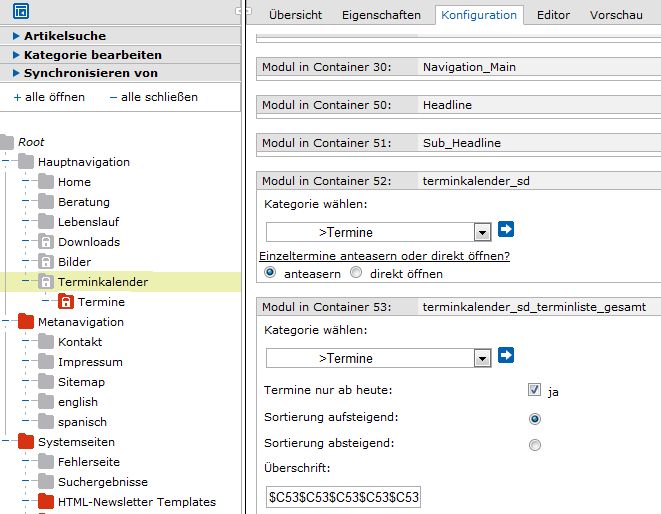The image size is (661, 514).
Task: Choose 'Sortierung absteigend' radio button
Action: click(x=534, y=445)
